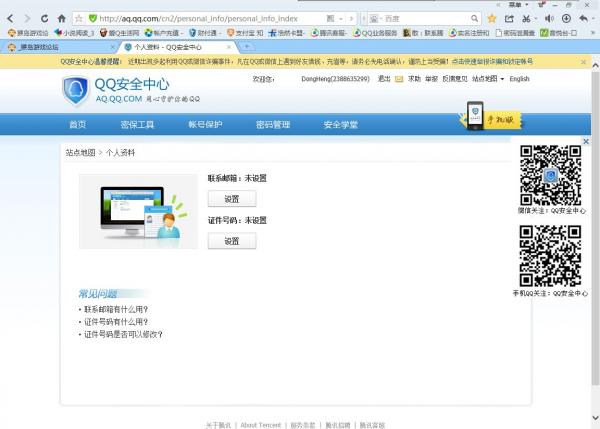Reload the page with the refresh icon

click(44, 18)
